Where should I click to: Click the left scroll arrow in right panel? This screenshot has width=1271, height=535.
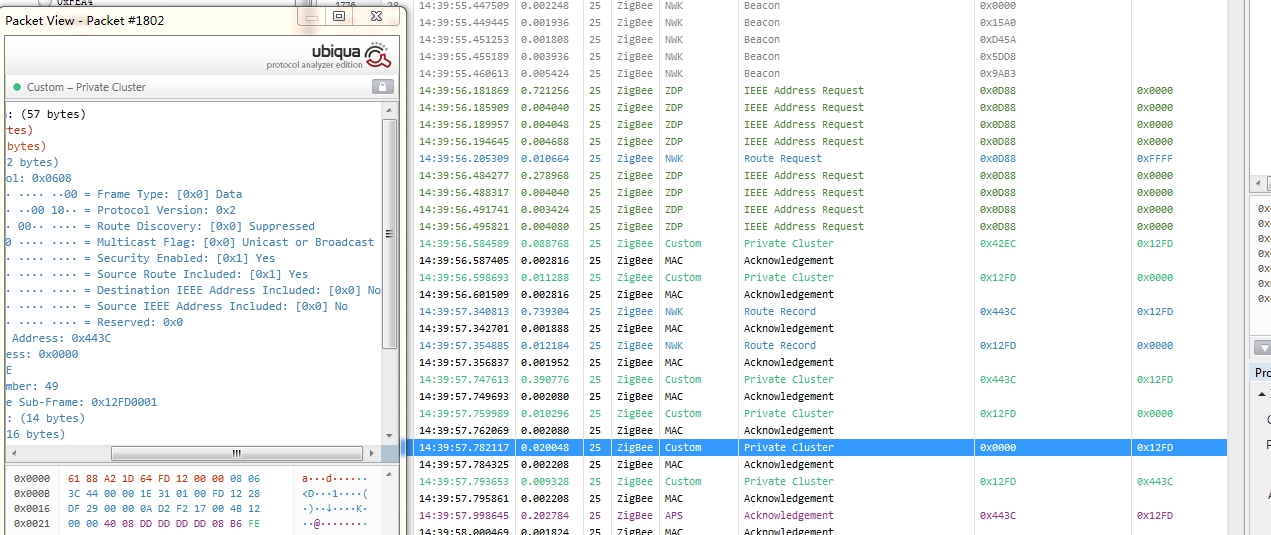[1258, 184]
